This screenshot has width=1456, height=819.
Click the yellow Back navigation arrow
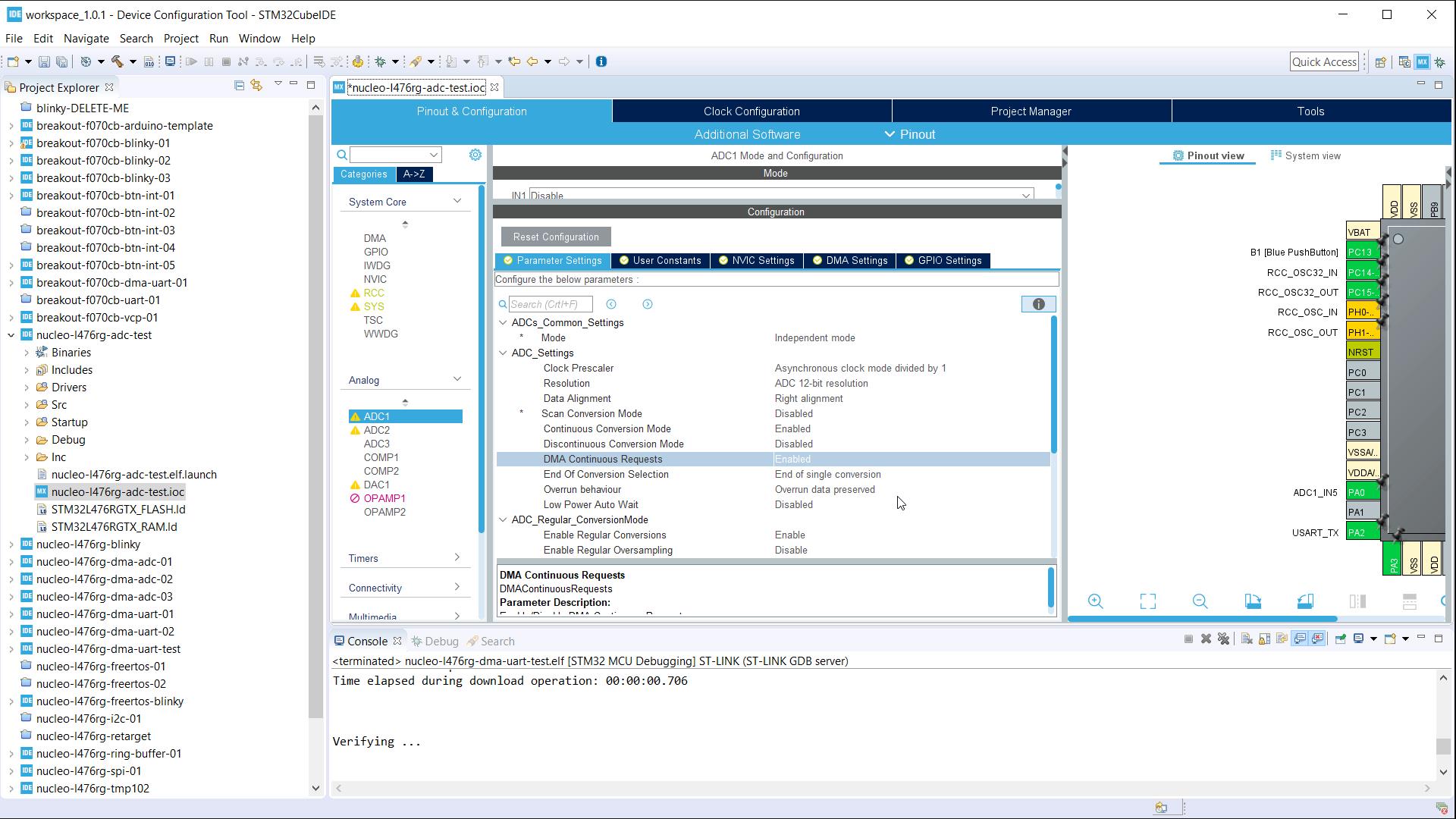tap(532, 61)
